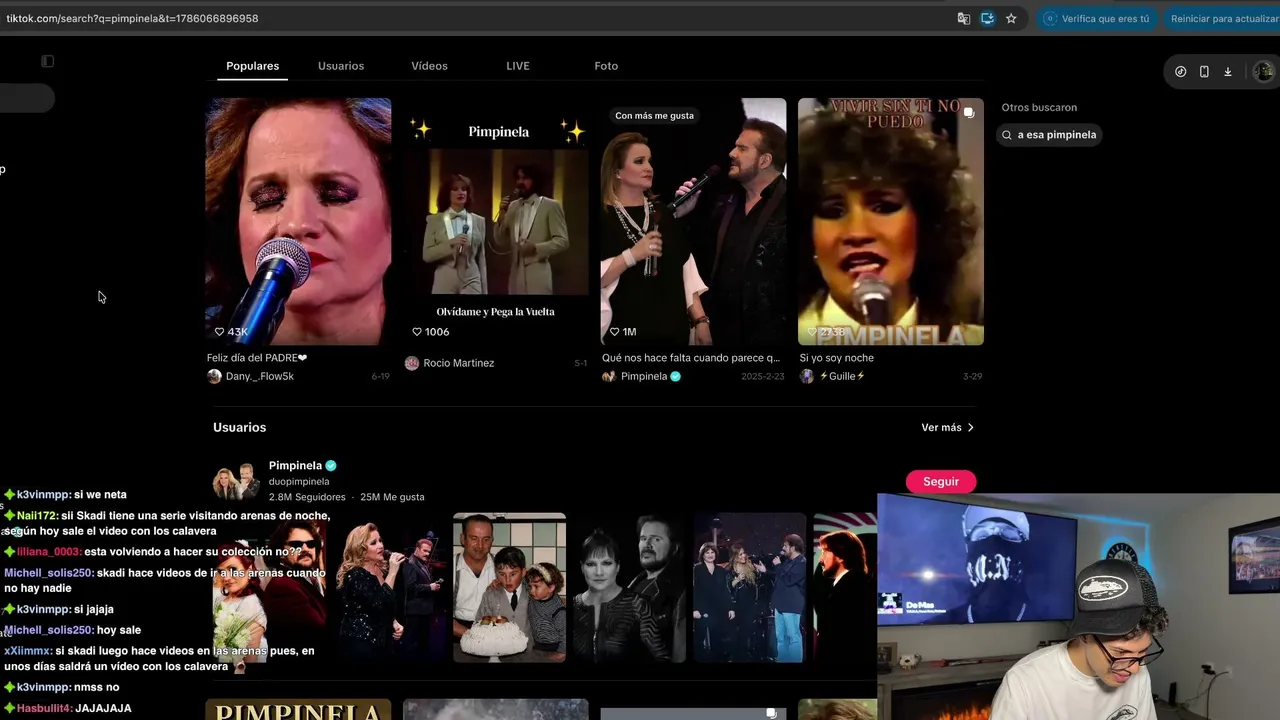
Task: Click the handle text 'duopimpinela'
Action: pos(299,482)
